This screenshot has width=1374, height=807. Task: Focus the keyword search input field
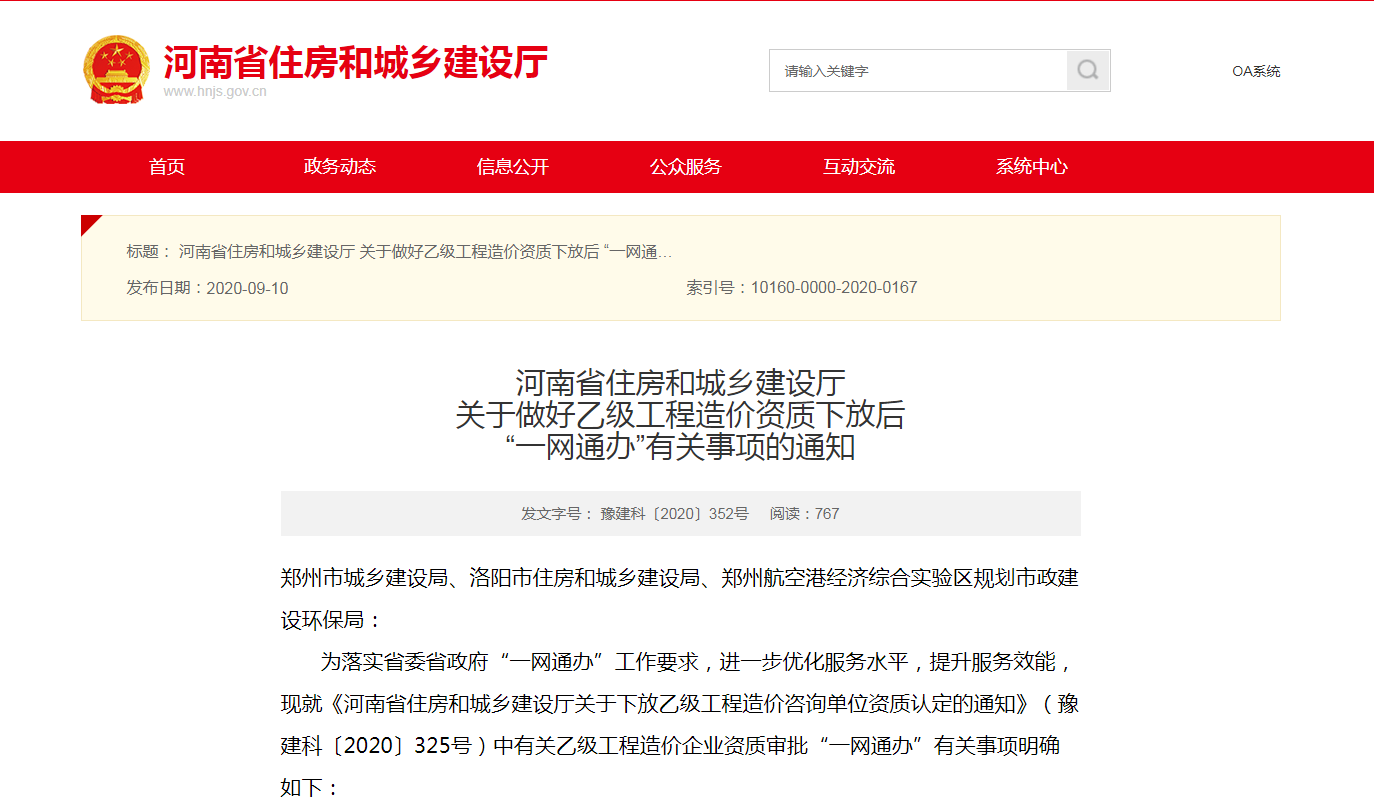918,71
